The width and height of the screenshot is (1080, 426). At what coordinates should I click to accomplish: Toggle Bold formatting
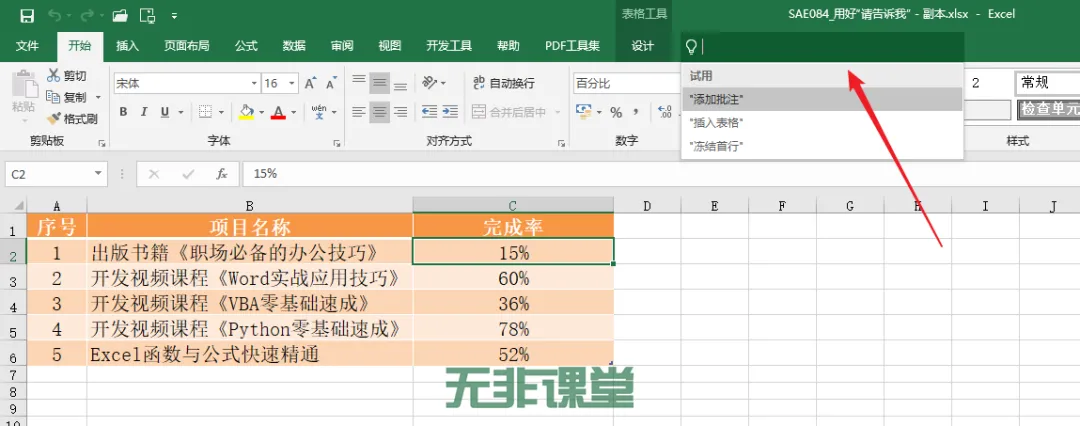123,112
